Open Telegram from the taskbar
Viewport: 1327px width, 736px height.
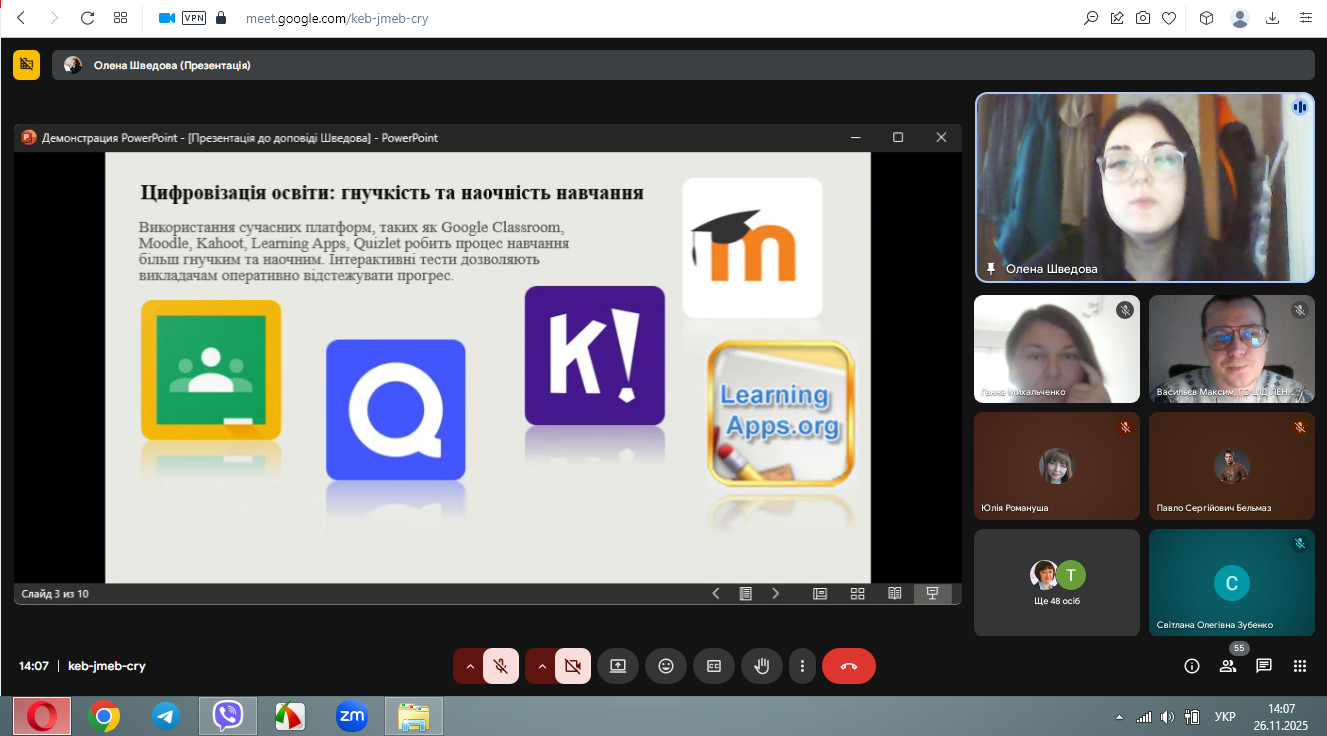point(165,716)
